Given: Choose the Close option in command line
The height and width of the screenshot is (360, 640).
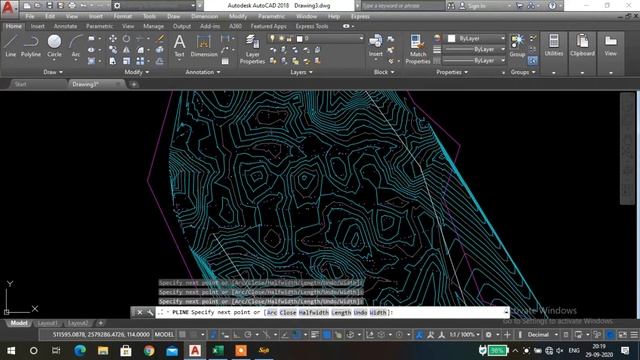Looking at the screenshot, I should [288, 312].
